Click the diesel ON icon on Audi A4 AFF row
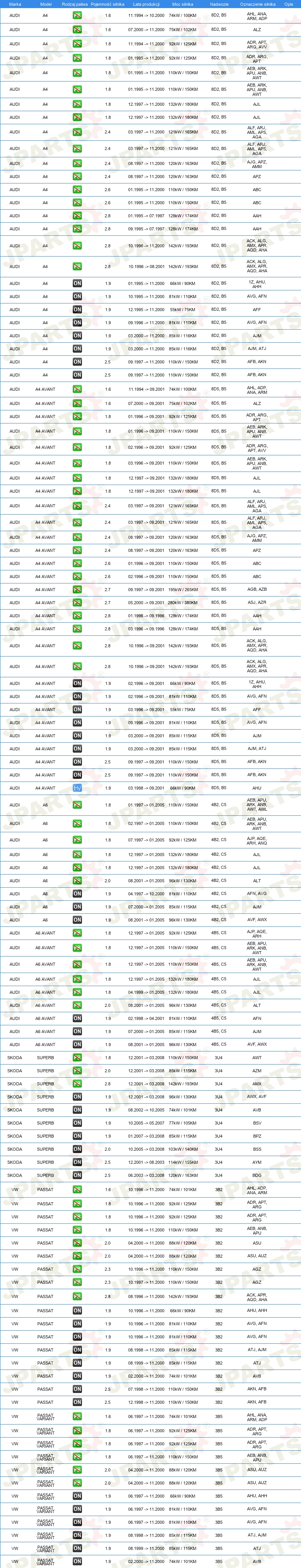 tap(77, 309)
